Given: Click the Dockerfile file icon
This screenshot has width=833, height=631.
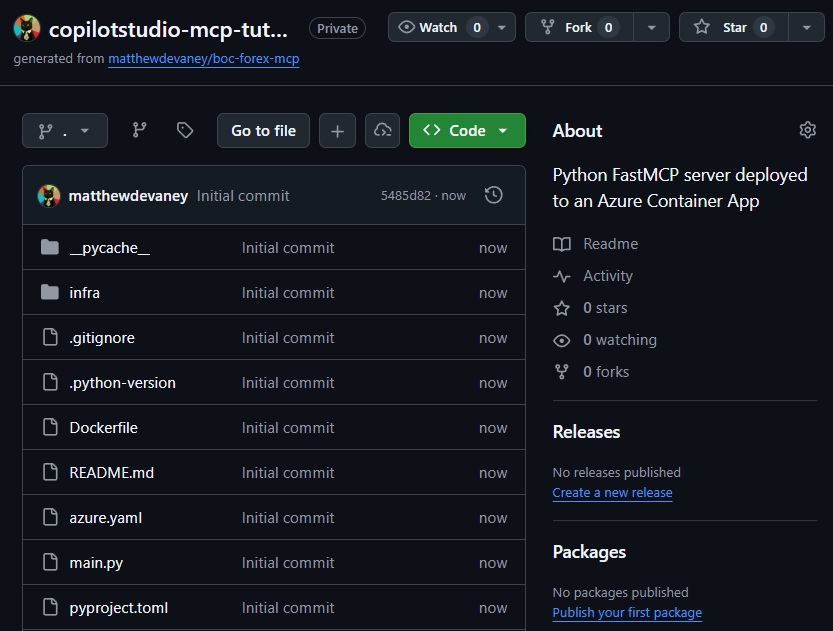Looking at the screenshot, I should point(50,427).
